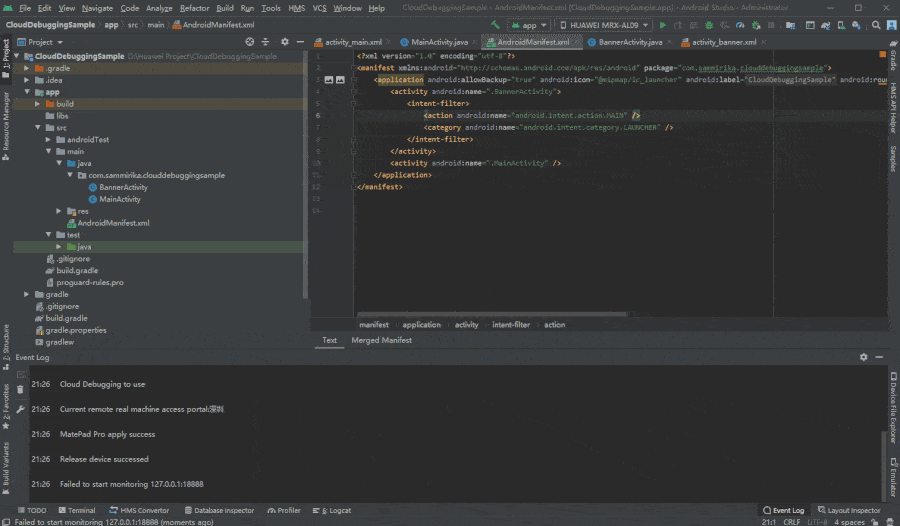Screen dimensions: 900x526
Task: Open Event Log wrench settings icon
Action: click(20, 409)
